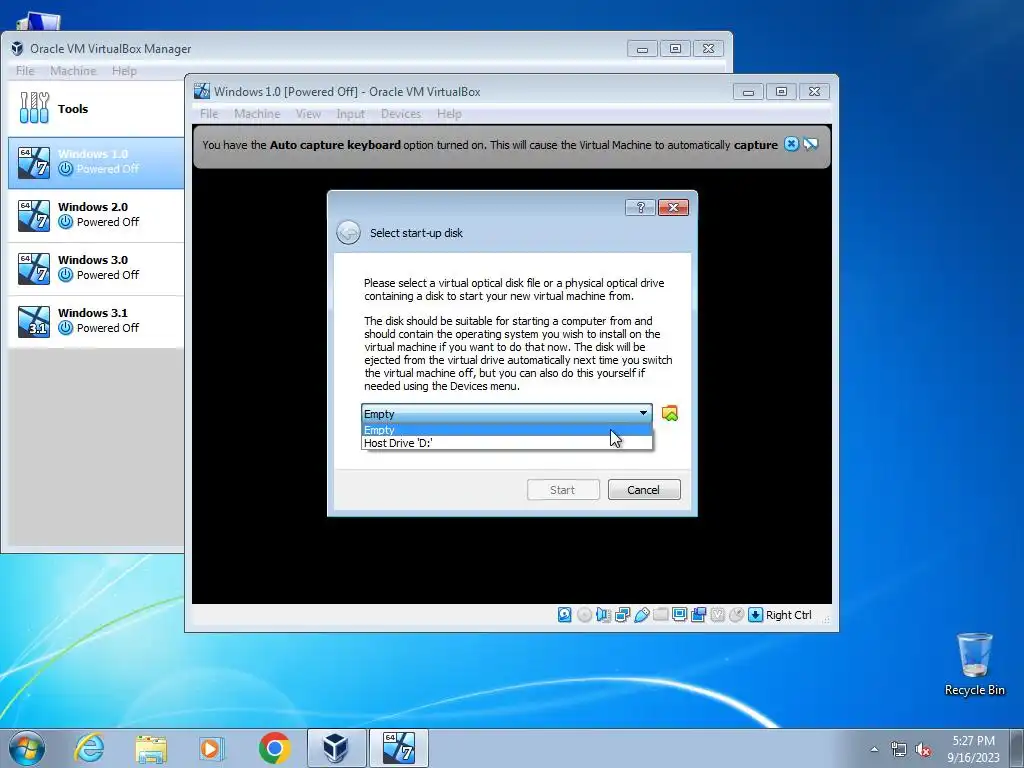Screen dimensions: 1024x768
Task: Select Windows 2.0 machine in Manager list
Action: pos(96,215)
